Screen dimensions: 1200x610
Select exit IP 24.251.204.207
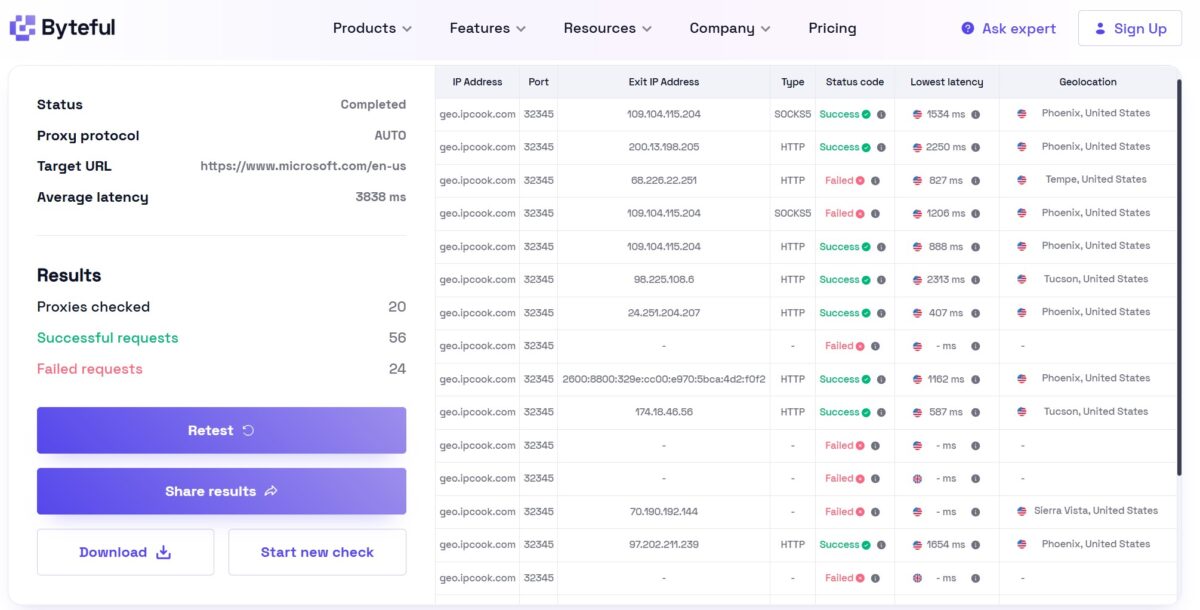(664, 313)
